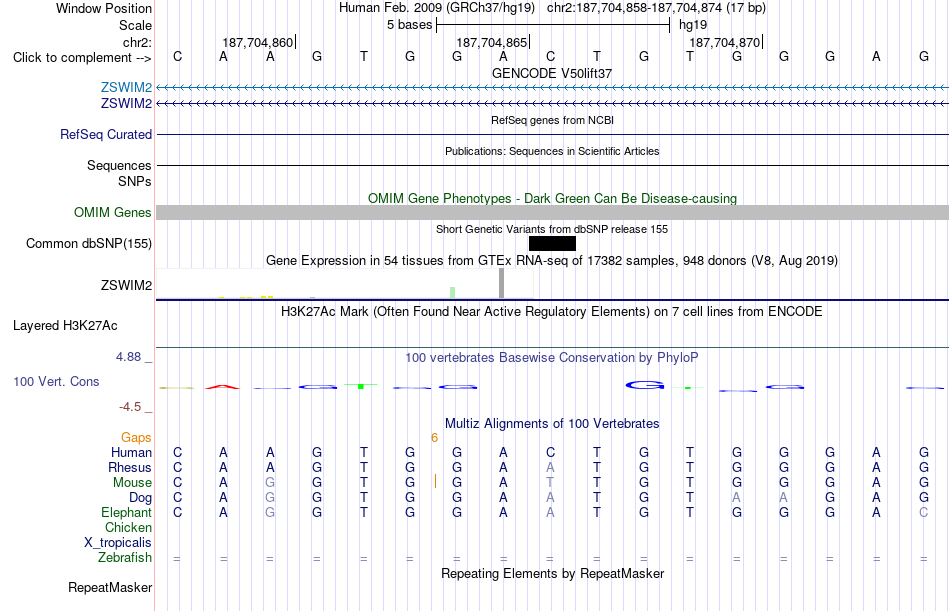This screenshot has width=950, height=611.
Task: Click 'Human Feb. 2009 (GRCh37/hg19)' assembly text
Action: point(437,8)
